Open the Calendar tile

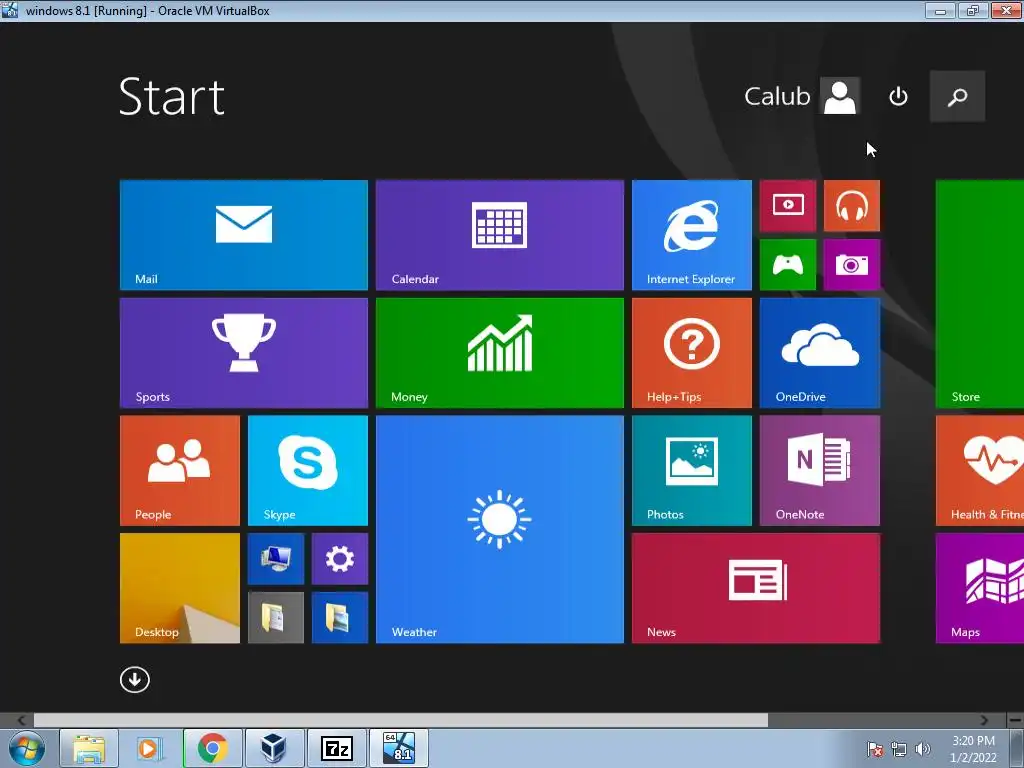point(500,235)
